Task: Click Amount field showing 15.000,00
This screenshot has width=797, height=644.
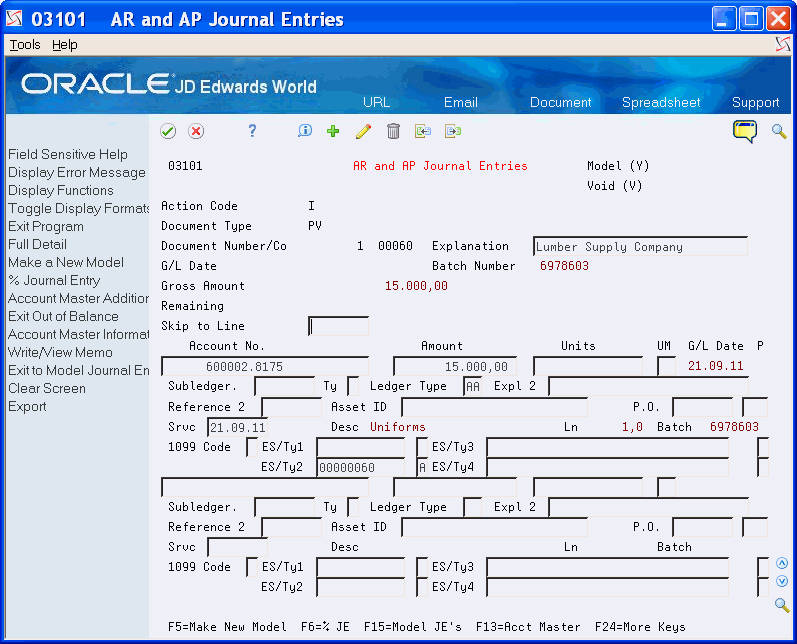Action: pos(455,366)
